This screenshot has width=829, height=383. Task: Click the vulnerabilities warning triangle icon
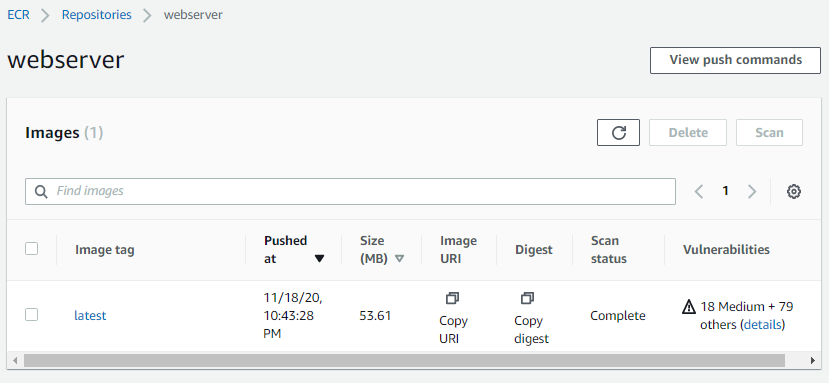click(689, 307)
